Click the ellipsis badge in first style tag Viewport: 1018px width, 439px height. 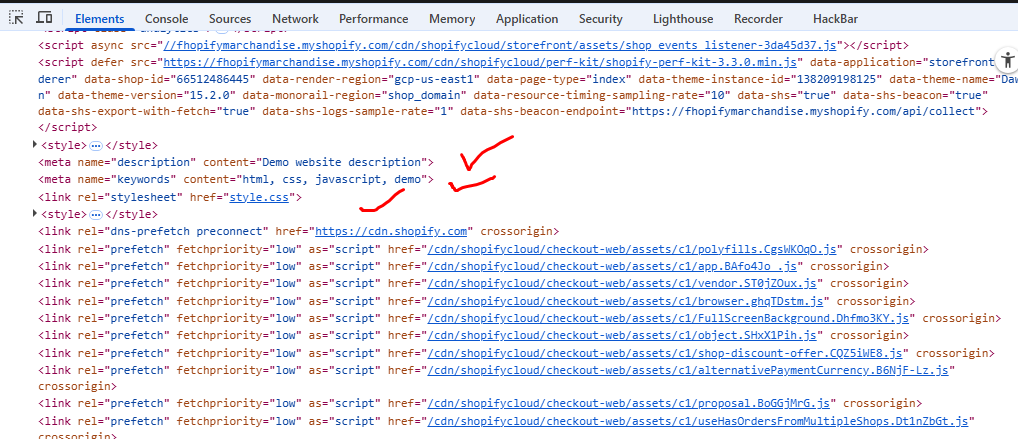(96, 145)
